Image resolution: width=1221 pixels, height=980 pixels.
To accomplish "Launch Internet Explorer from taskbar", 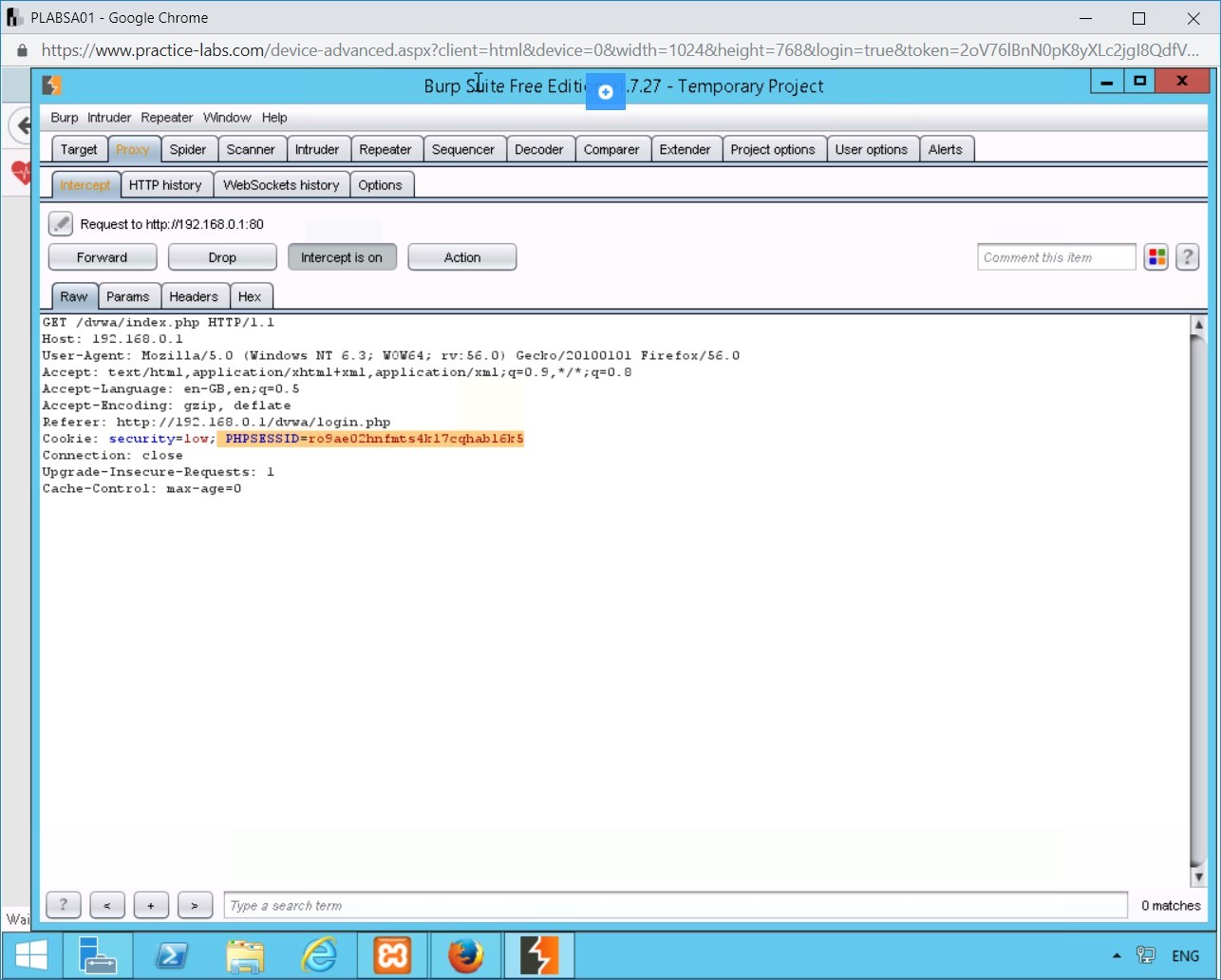I will click(x=319, y=955).
